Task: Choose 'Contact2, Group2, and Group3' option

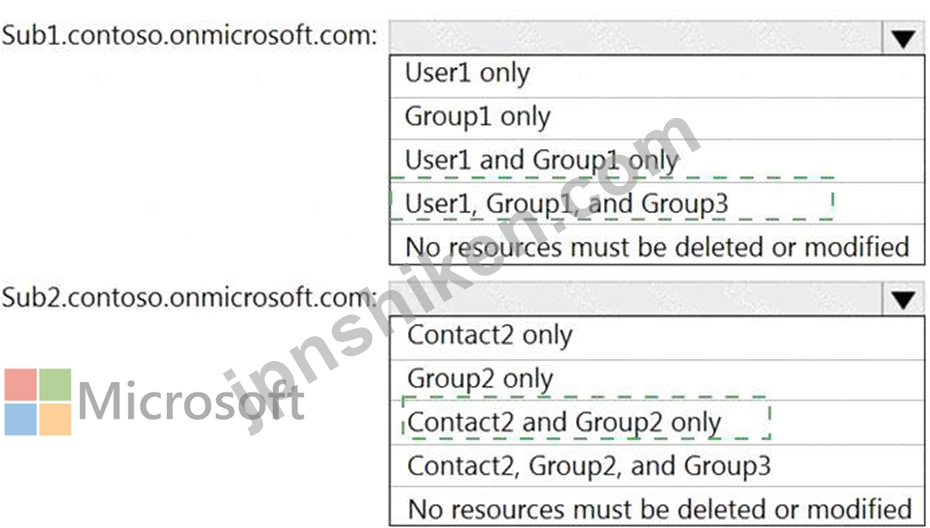Action: 657,466
